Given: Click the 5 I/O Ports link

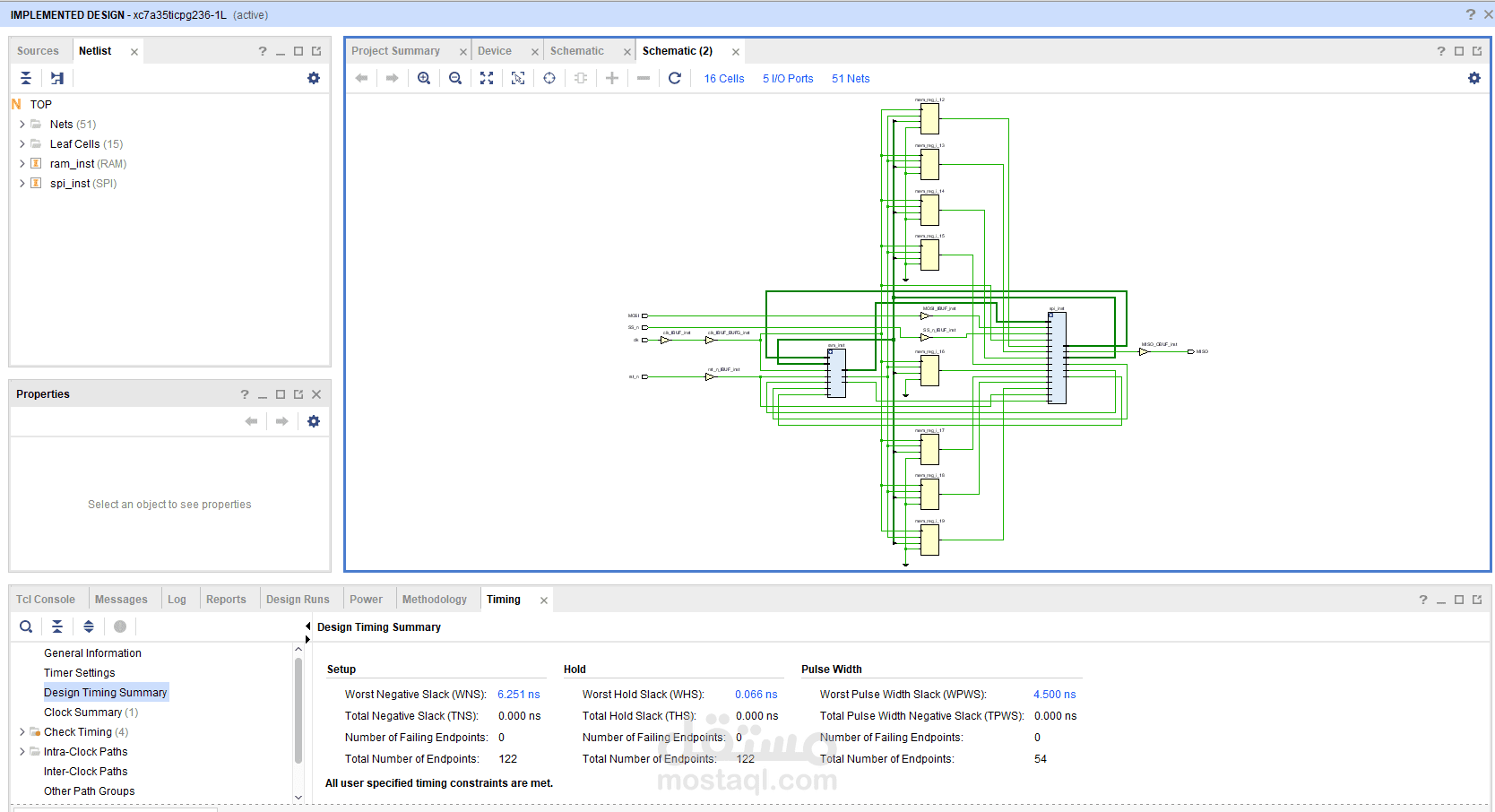Looking at the screenshot, I should (788, 79).
